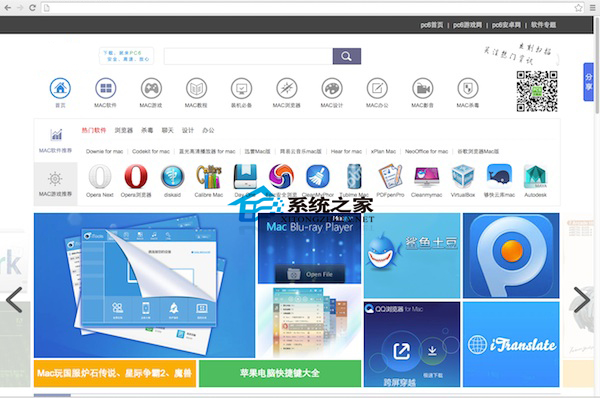Open the PPTV orange-dot app thumbnail
The width and height of the screenshot is (600, 398).
pos(511,256)
